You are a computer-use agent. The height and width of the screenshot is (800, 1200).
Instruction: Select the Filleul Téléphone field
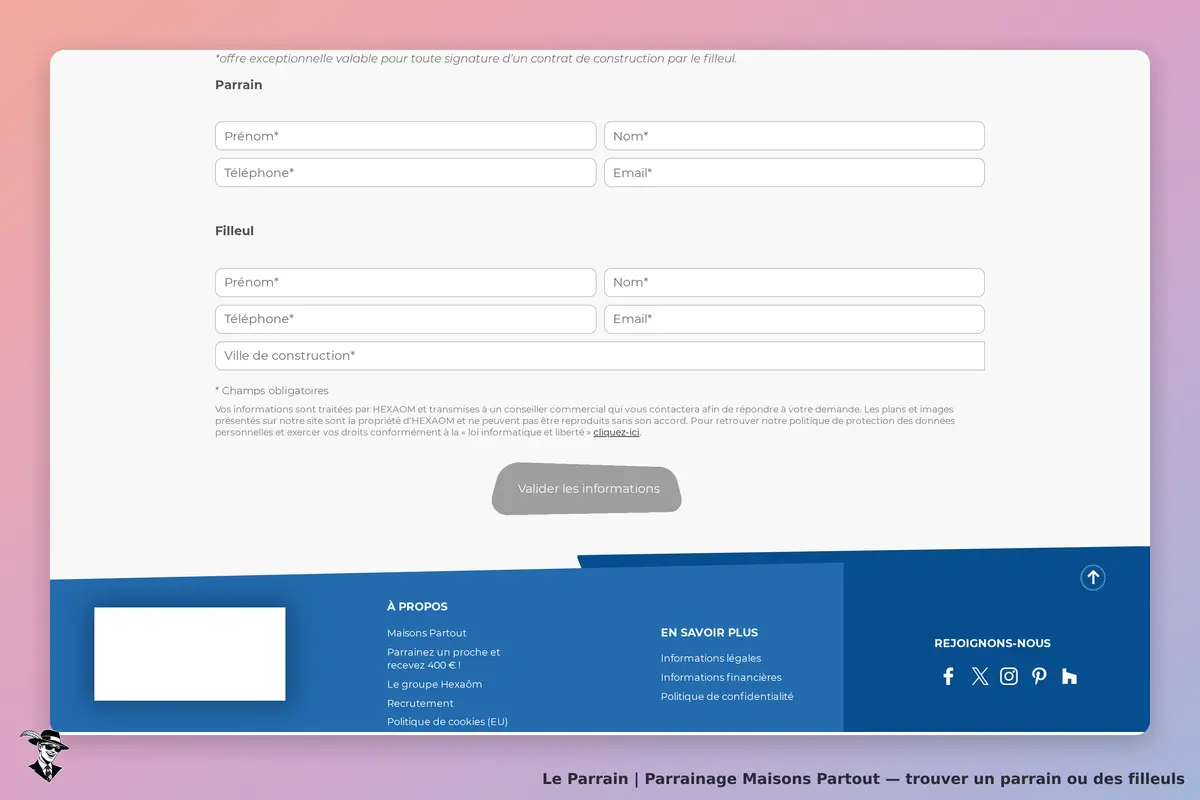coord(405,319)
